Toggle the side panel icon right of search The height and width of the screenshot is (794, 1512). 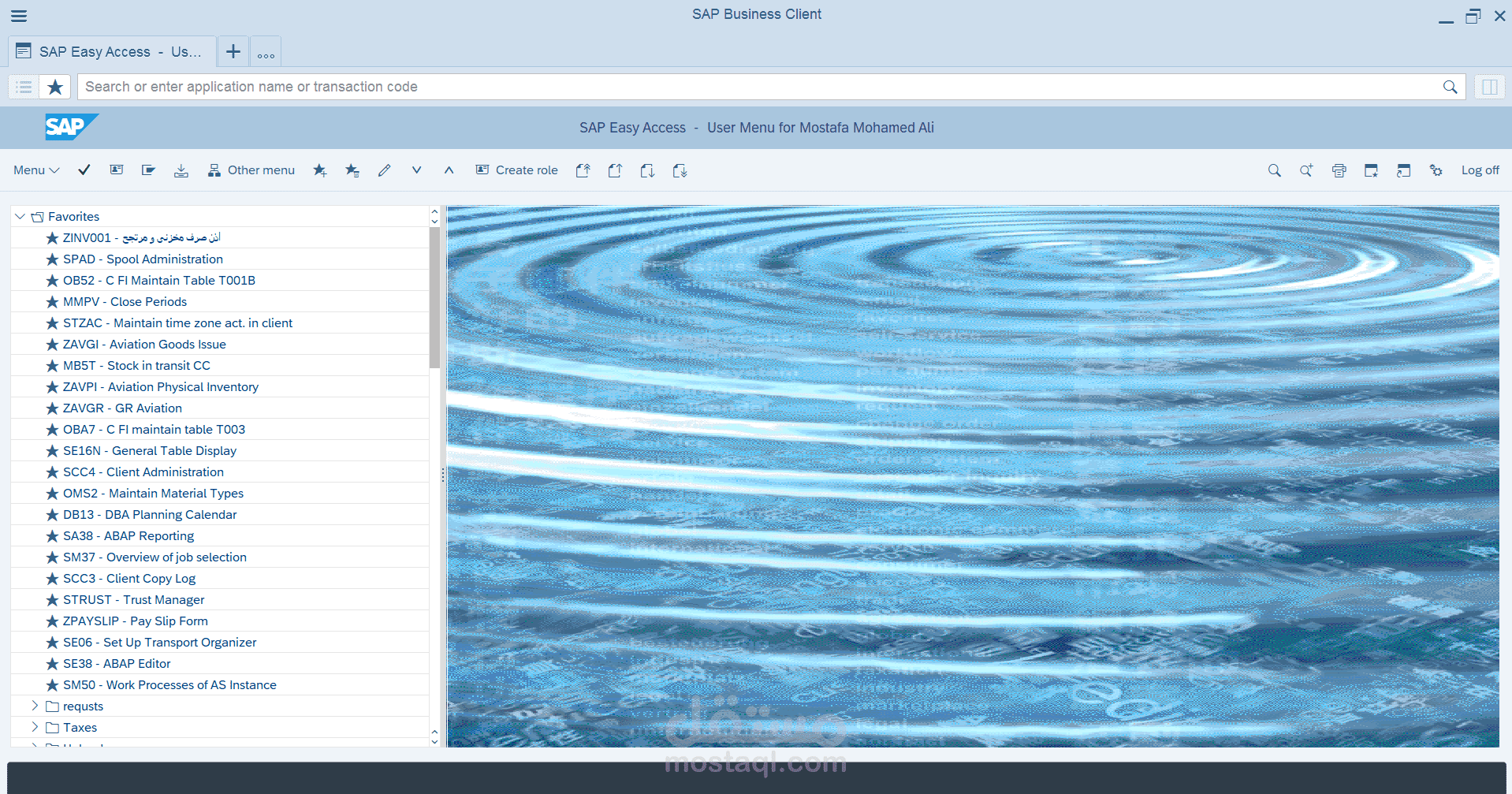(1490, 87)
